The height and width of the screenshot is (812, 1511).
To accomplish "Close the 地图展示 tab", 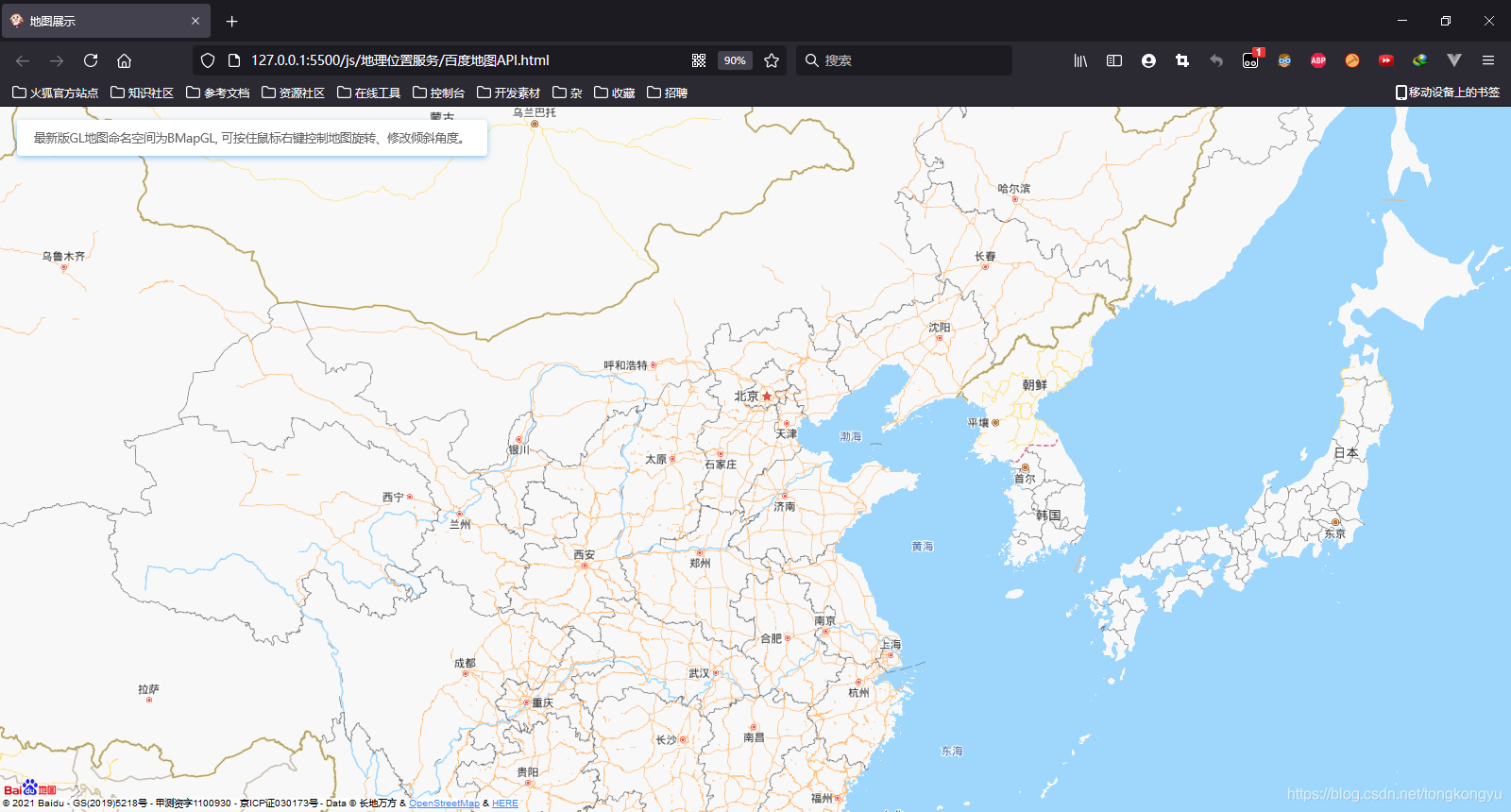I will (x=195, y=21).
